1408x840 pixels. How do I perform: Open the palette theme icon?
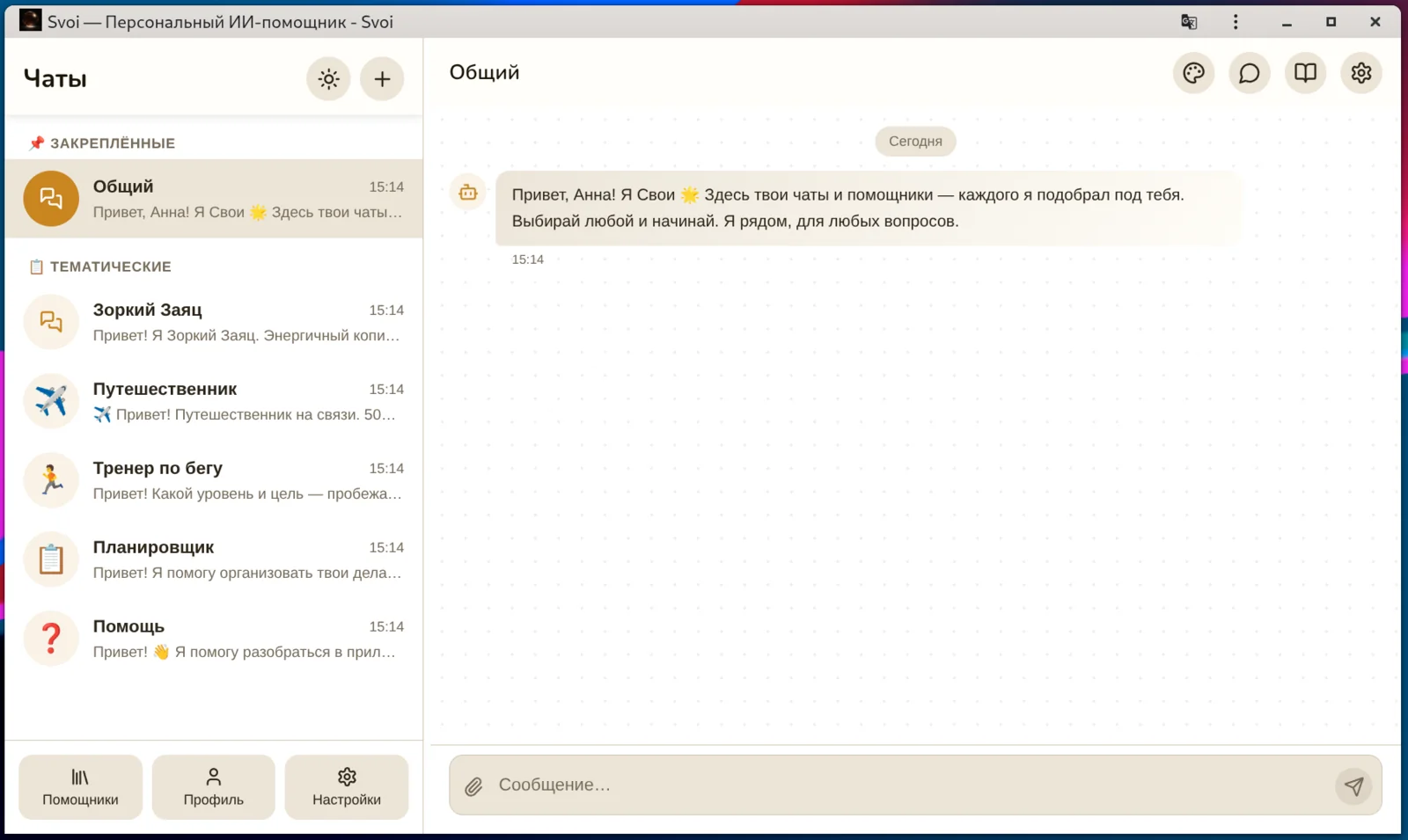coord(1193,73)
